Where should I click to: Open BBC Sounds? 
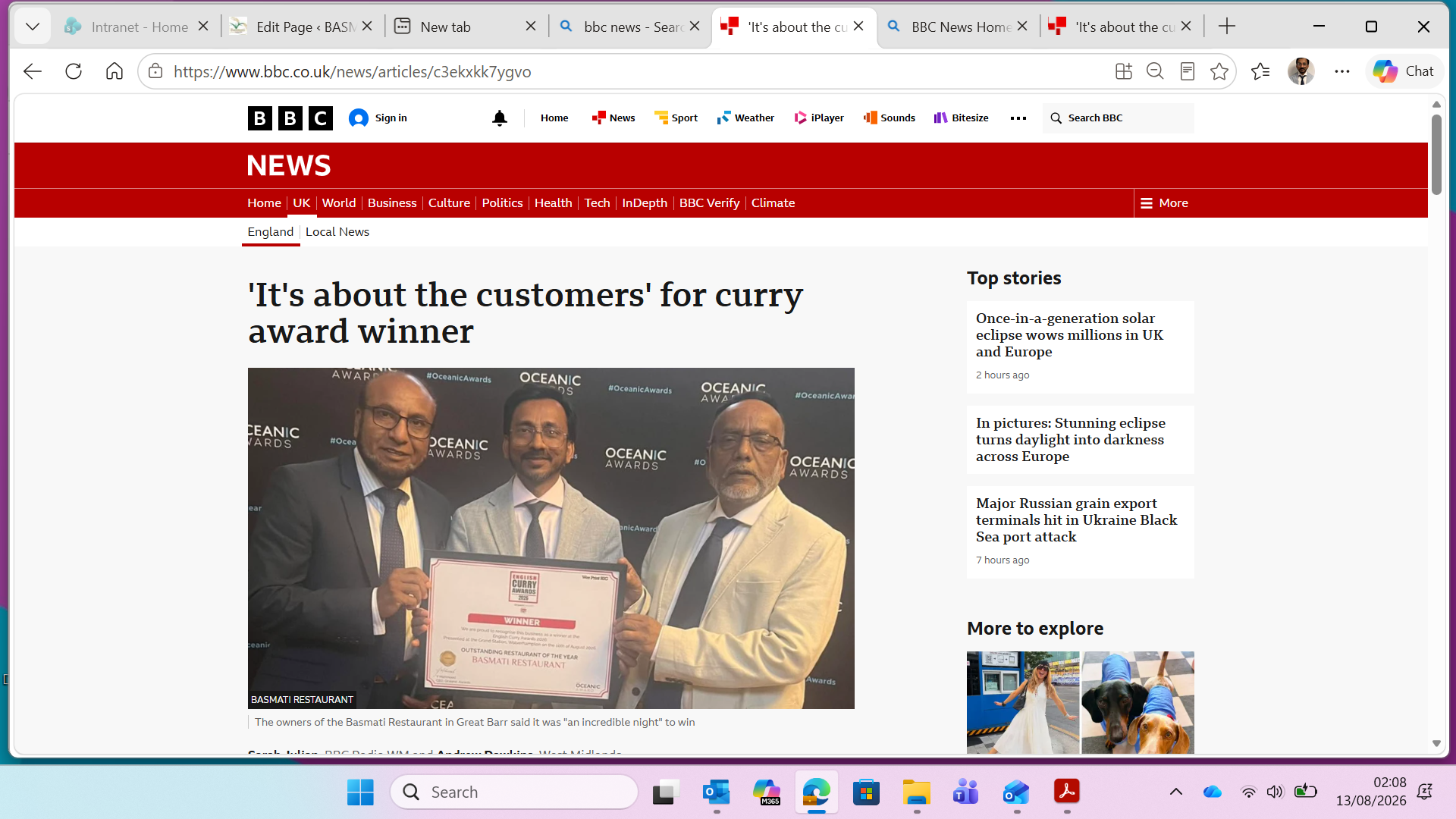(x=889, y=118)
